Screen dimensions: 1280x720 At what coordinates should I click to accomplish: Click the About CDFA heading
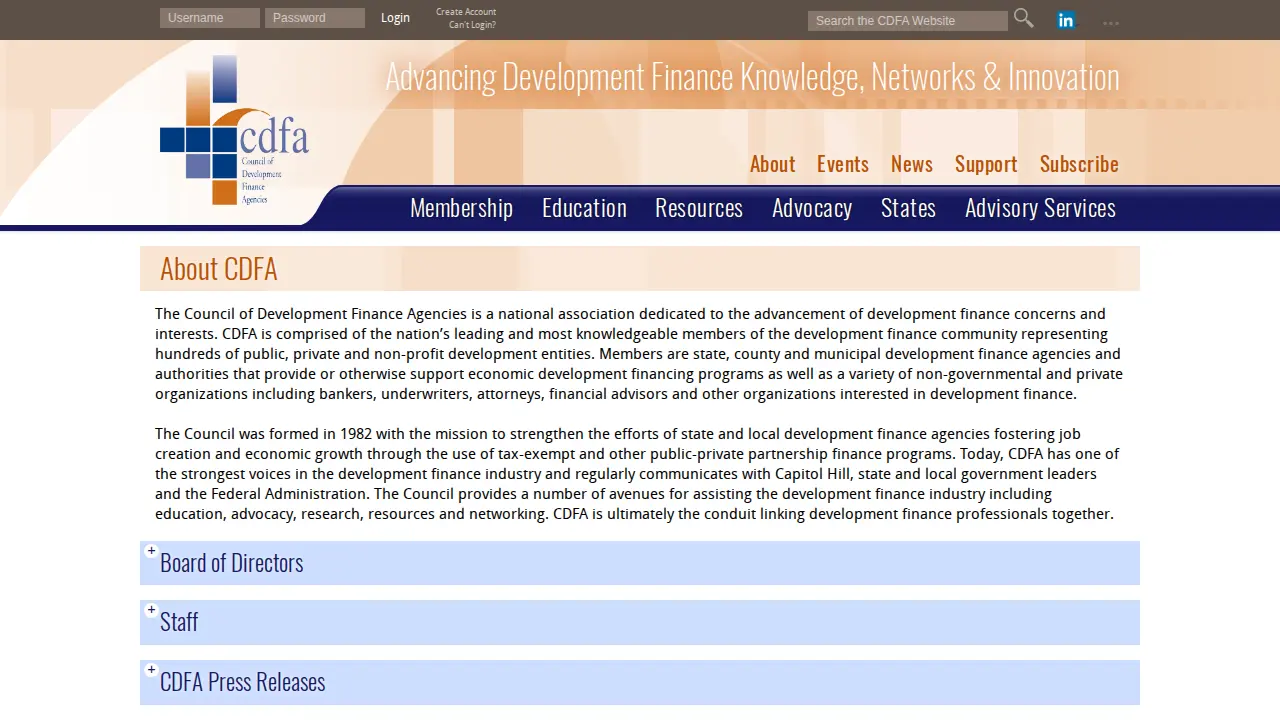tap(219, 269)
